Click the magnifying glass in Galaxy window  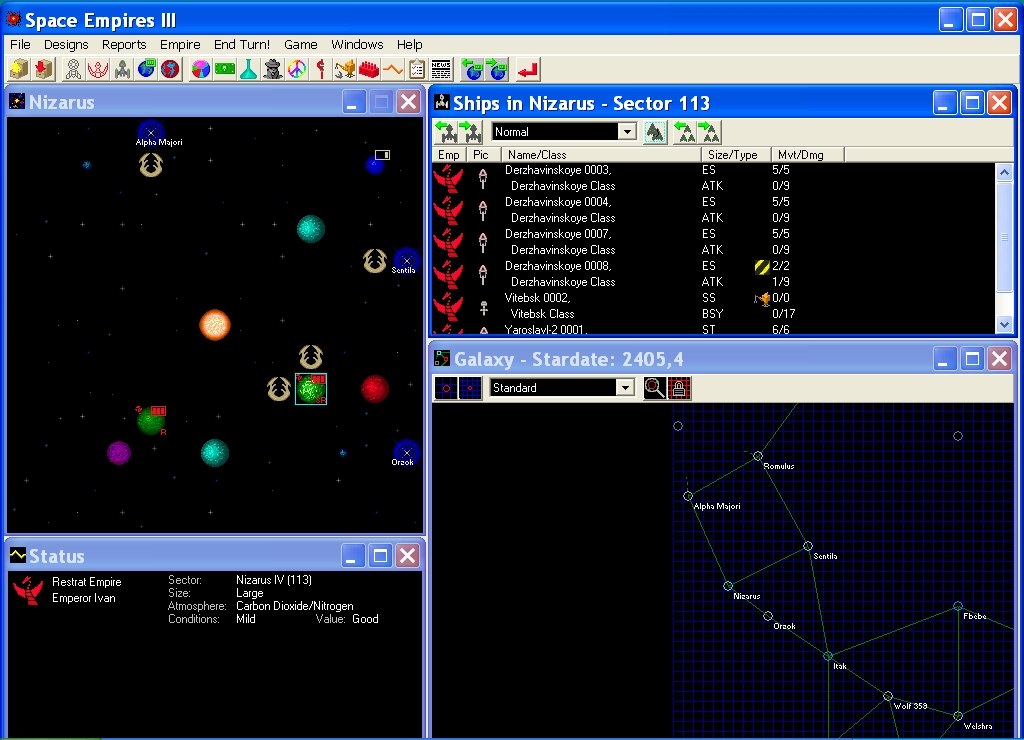pos(655,388)
